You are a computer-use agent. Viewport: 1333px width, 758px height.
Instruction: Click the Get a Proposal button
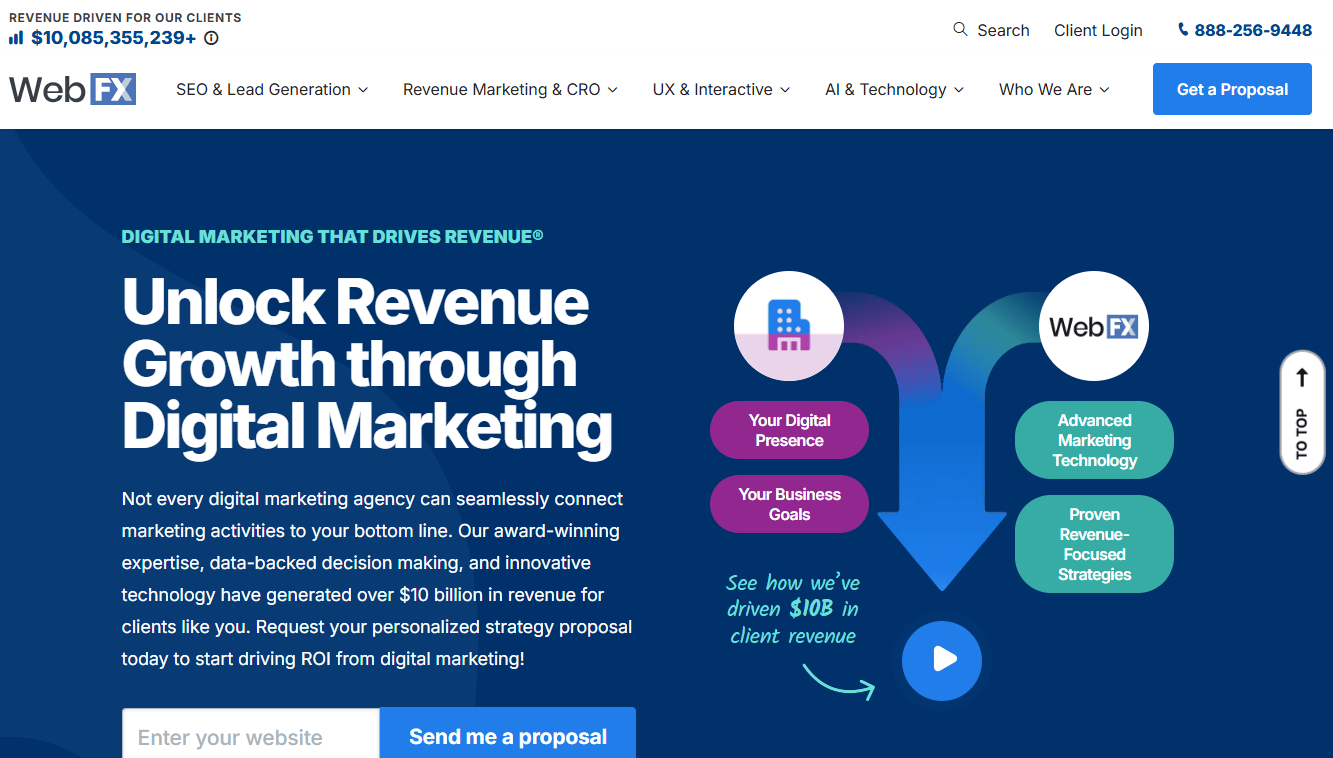pos(1232,89)
